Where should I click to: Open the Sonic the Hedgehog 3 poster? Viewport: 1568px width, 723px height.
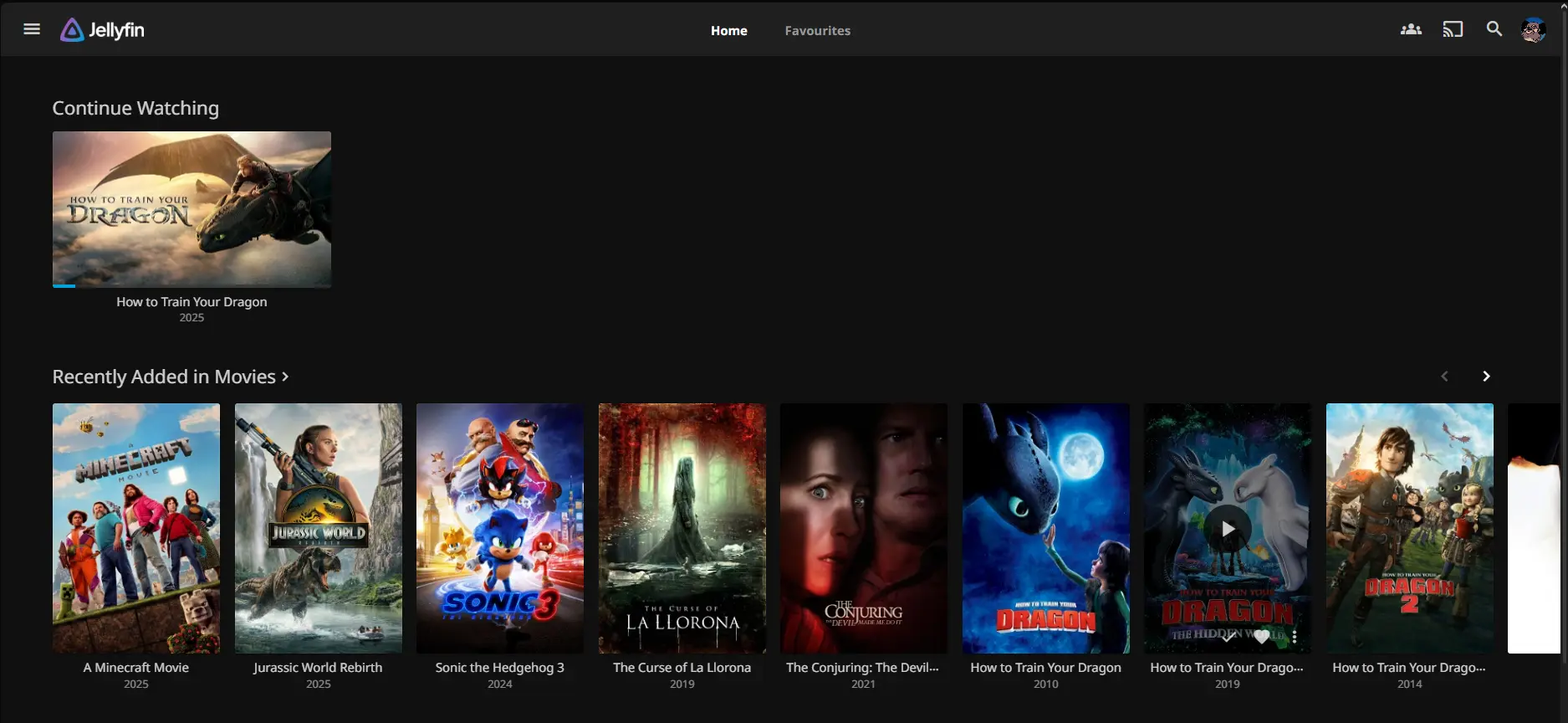coord(500,528)
